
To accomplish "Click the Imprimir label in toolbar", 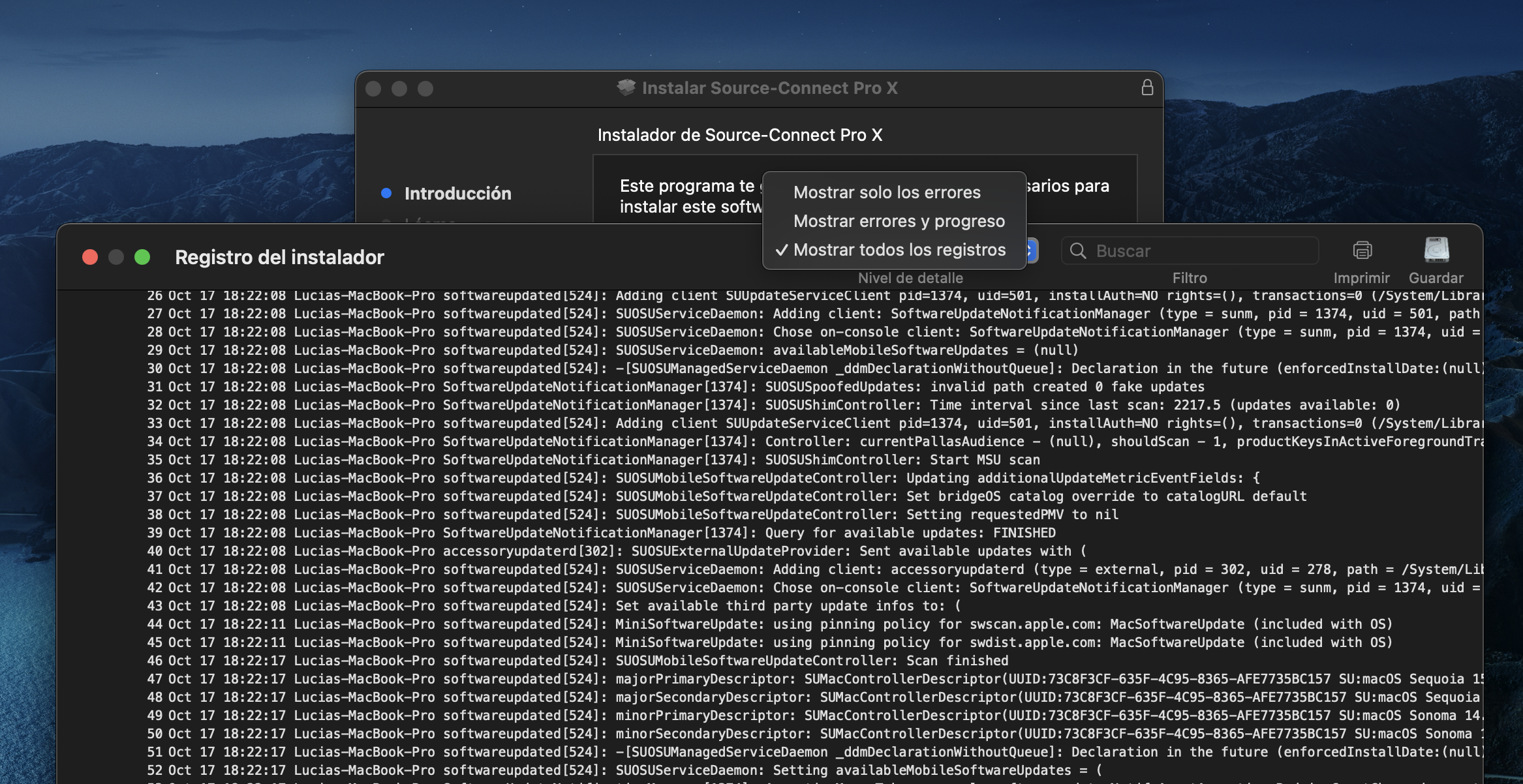I will coord(1361,278).
